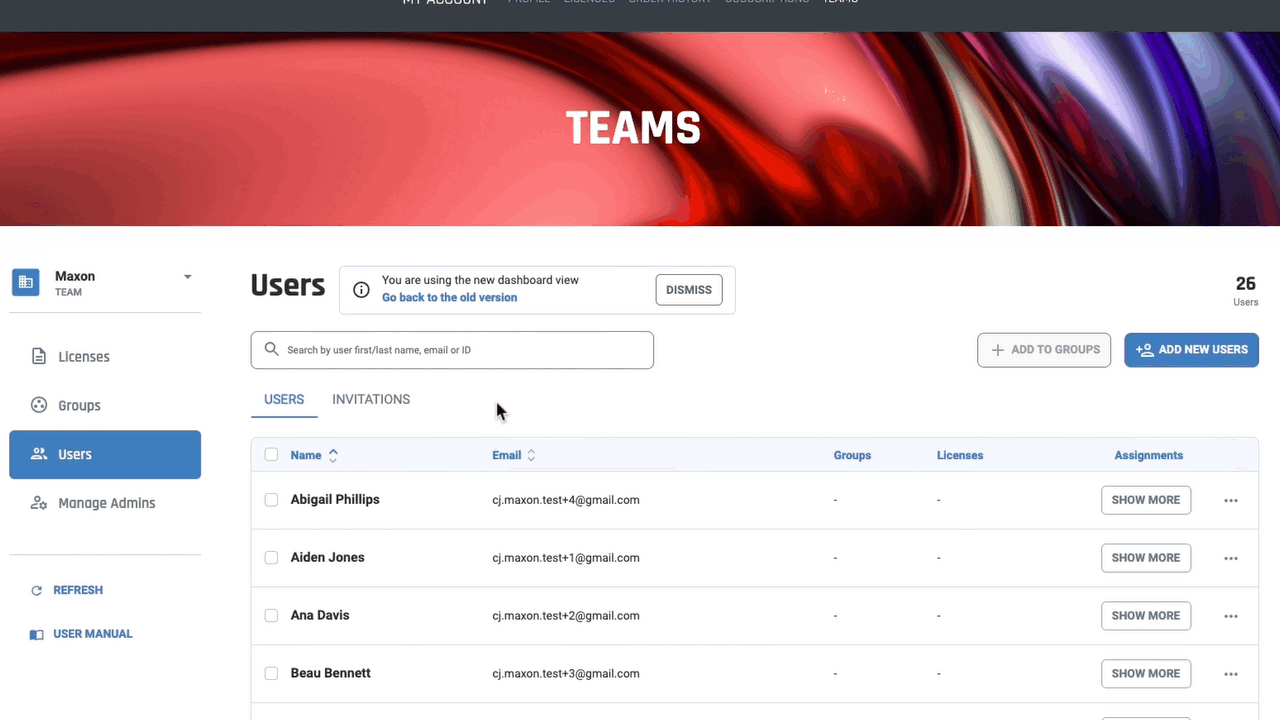1280x720 pixels.
Task: Click the Maxon team building icon
Action: [25, 283]
